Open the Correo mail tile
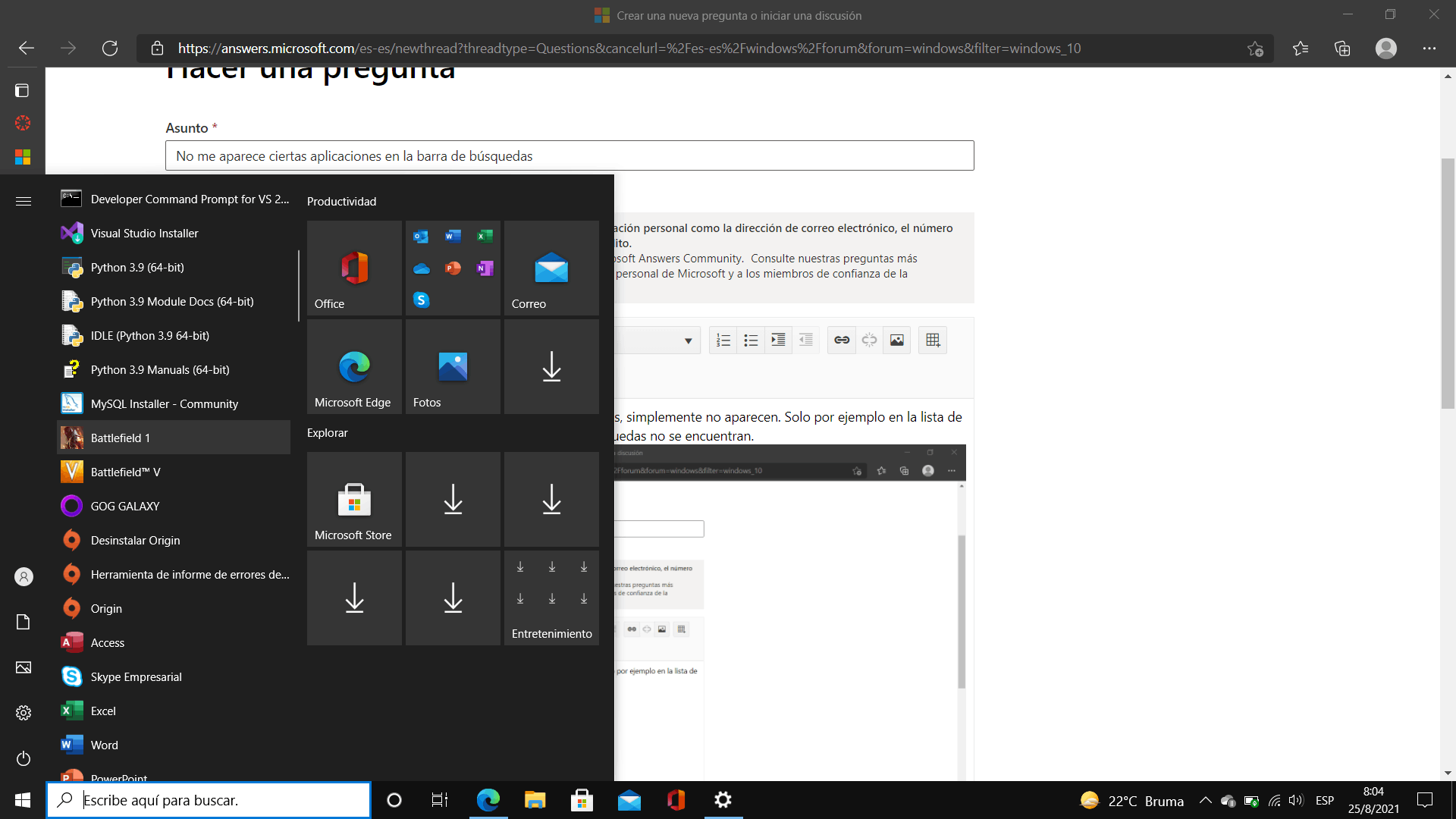 [551, 268]
